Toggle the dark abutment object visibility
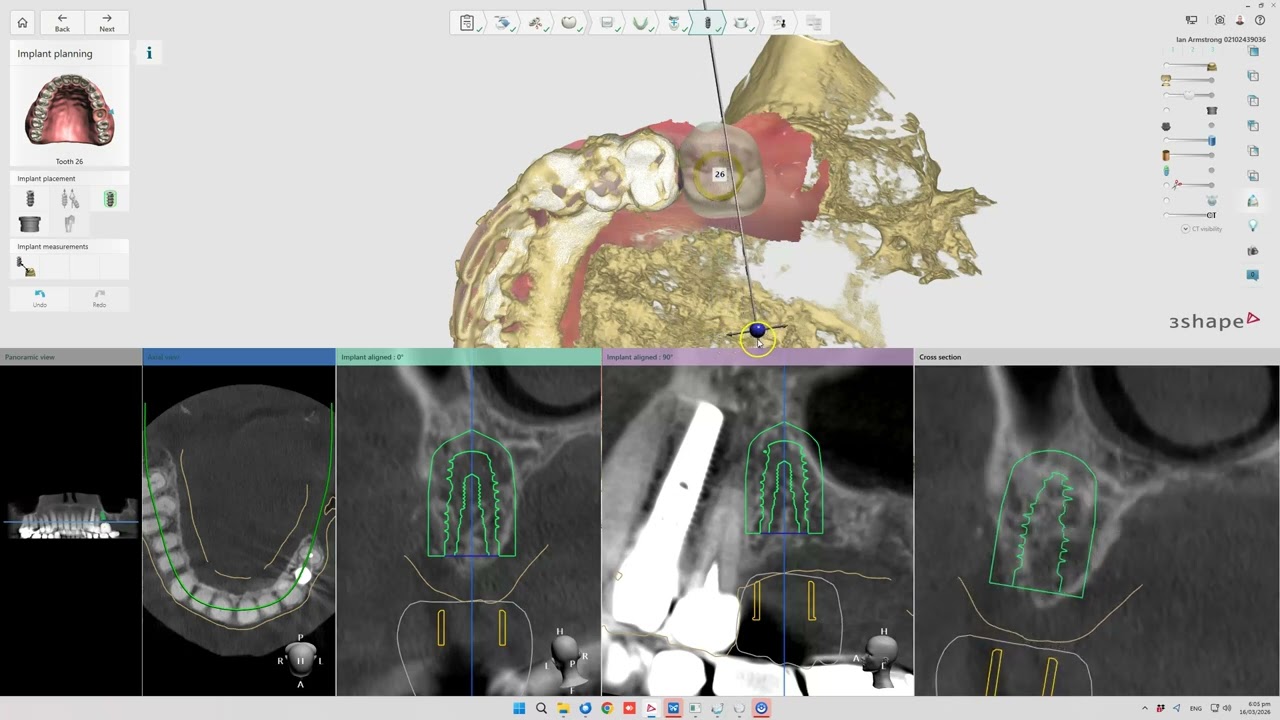 [x=1166, y=126]
